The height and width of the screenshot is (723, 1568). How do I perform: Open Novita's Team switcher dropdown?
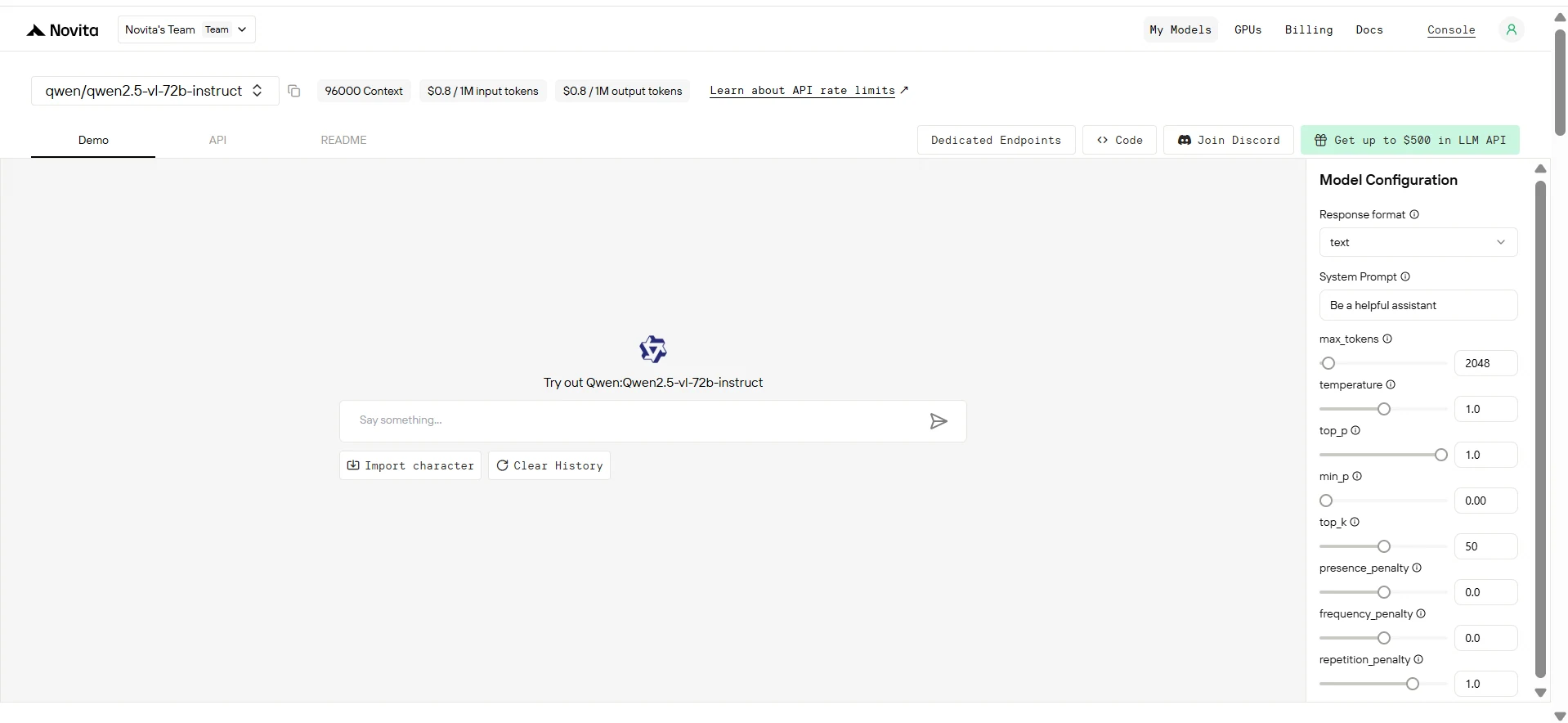186,29
